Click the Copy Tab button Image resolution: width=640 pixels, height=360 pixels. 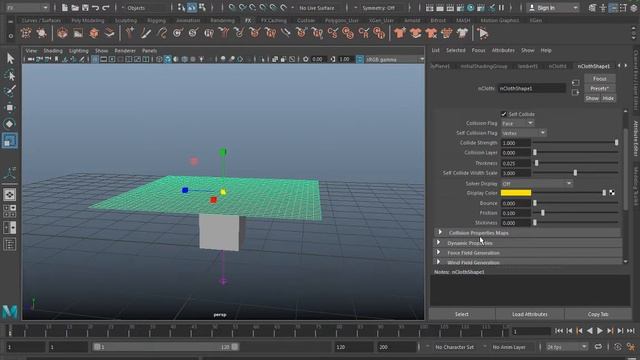tap(598, 314)
